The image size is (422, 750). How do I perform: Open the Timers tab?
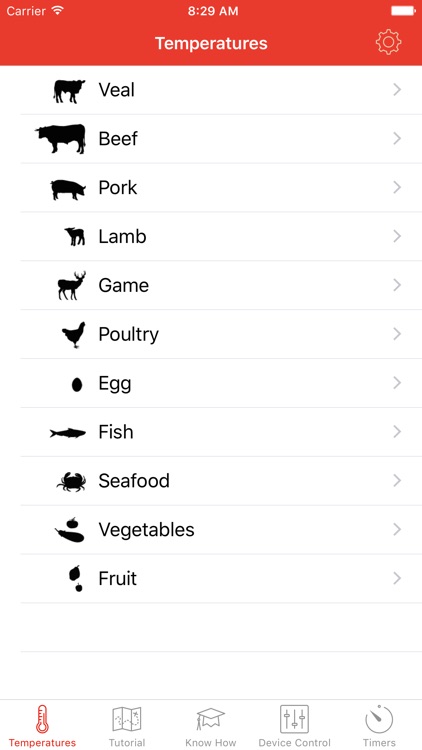pos(379,726)
